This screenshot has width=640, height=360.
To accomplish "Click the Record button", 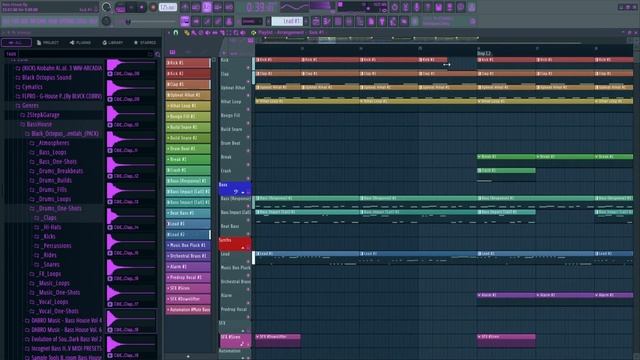I will 153,7.
